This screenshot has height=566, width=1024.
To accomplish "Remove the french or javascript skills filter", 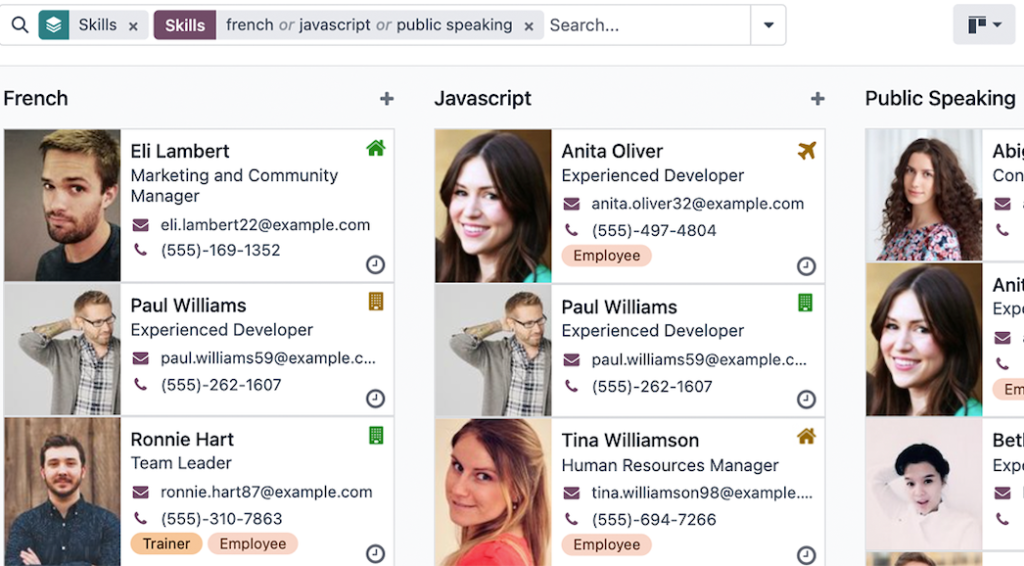I will point(529,26).
